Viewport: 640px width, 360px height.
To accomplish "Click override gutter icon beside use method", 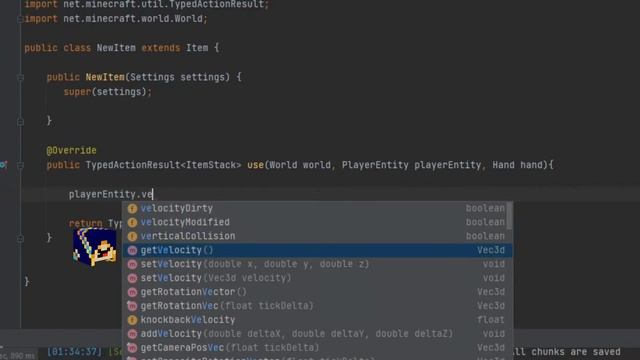I will pos(3,165).
